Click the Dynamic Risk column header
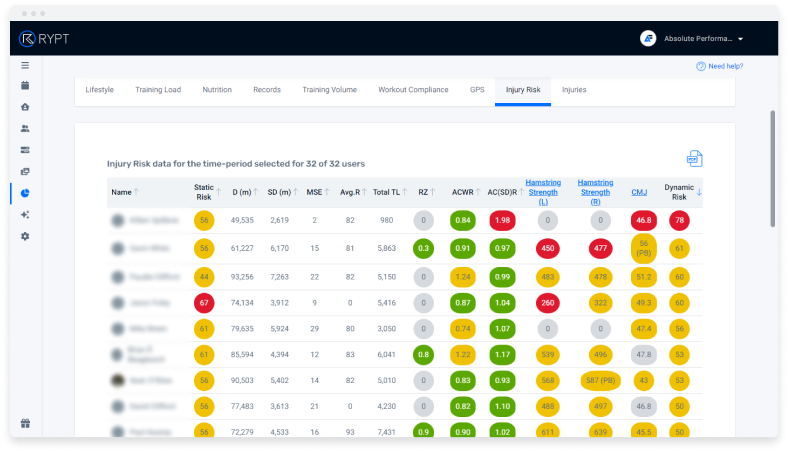This screenshot has width=789, height=453. click(679, 192)
